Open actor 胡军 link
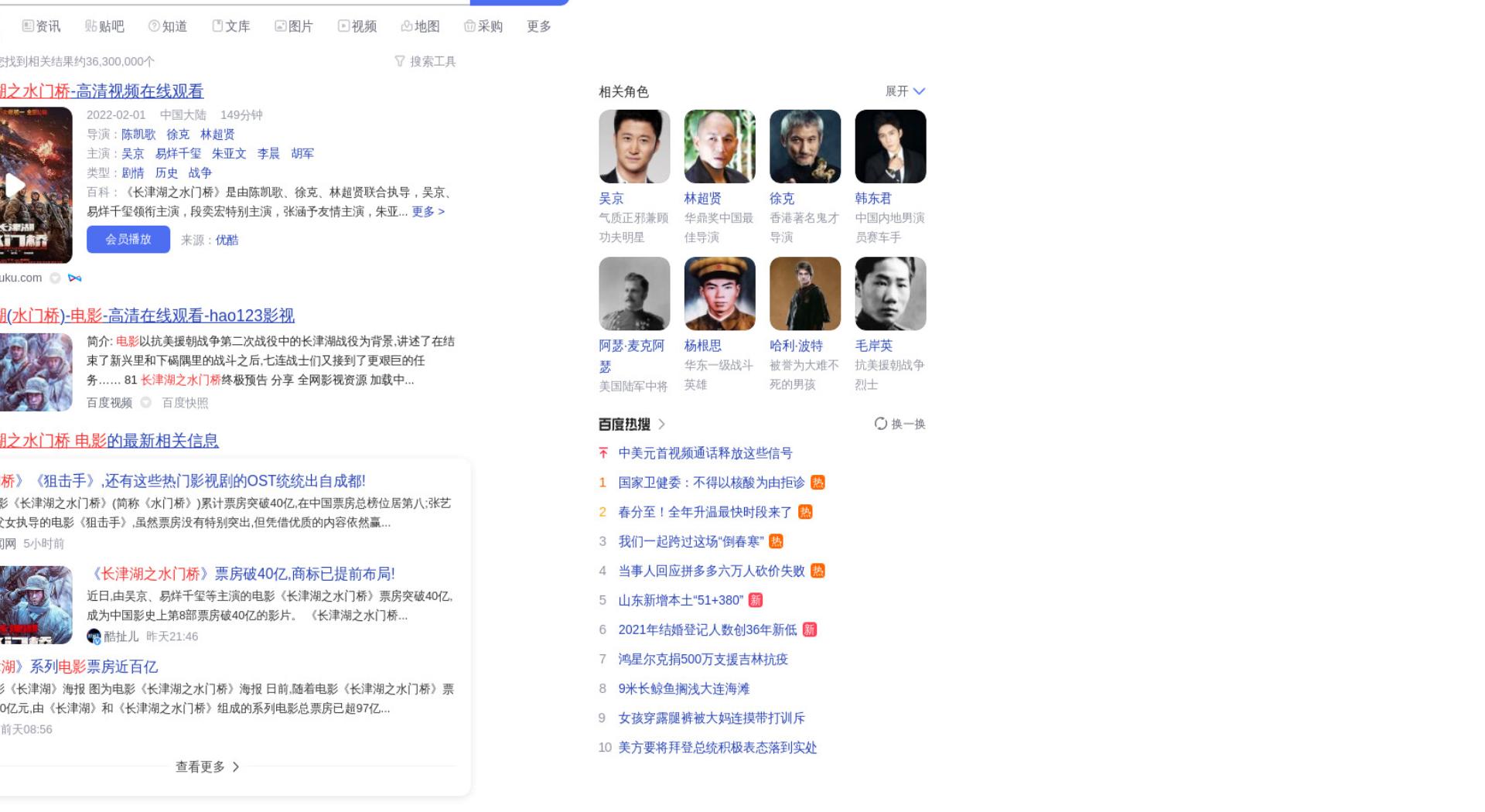 click(302, 154)
